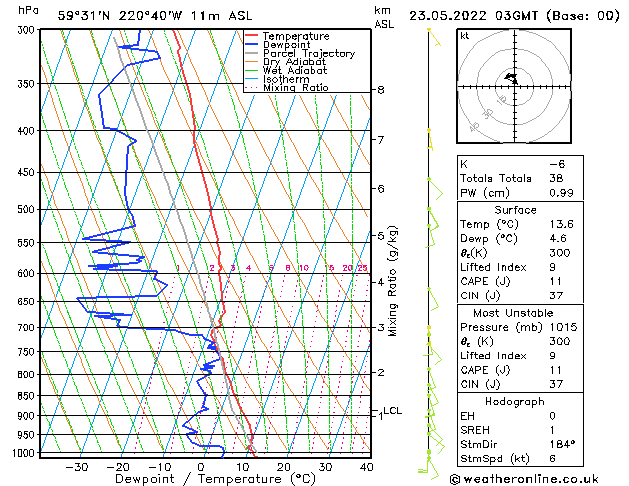Click the '-30' temperature axis label
The height and width of the screenshot is (486, 629).
coord(77,467)
